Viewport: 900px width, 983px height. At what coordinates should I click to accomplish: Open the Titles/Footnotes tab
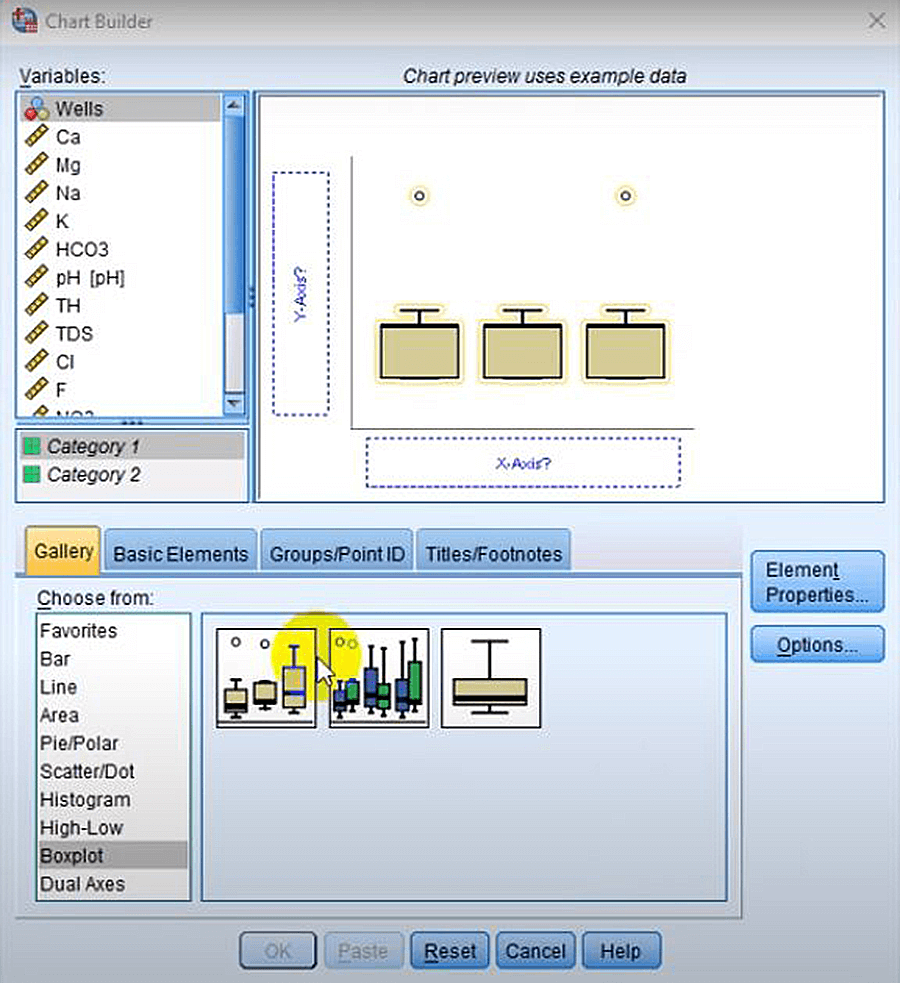pyautogui.click(x=493, y=551)
